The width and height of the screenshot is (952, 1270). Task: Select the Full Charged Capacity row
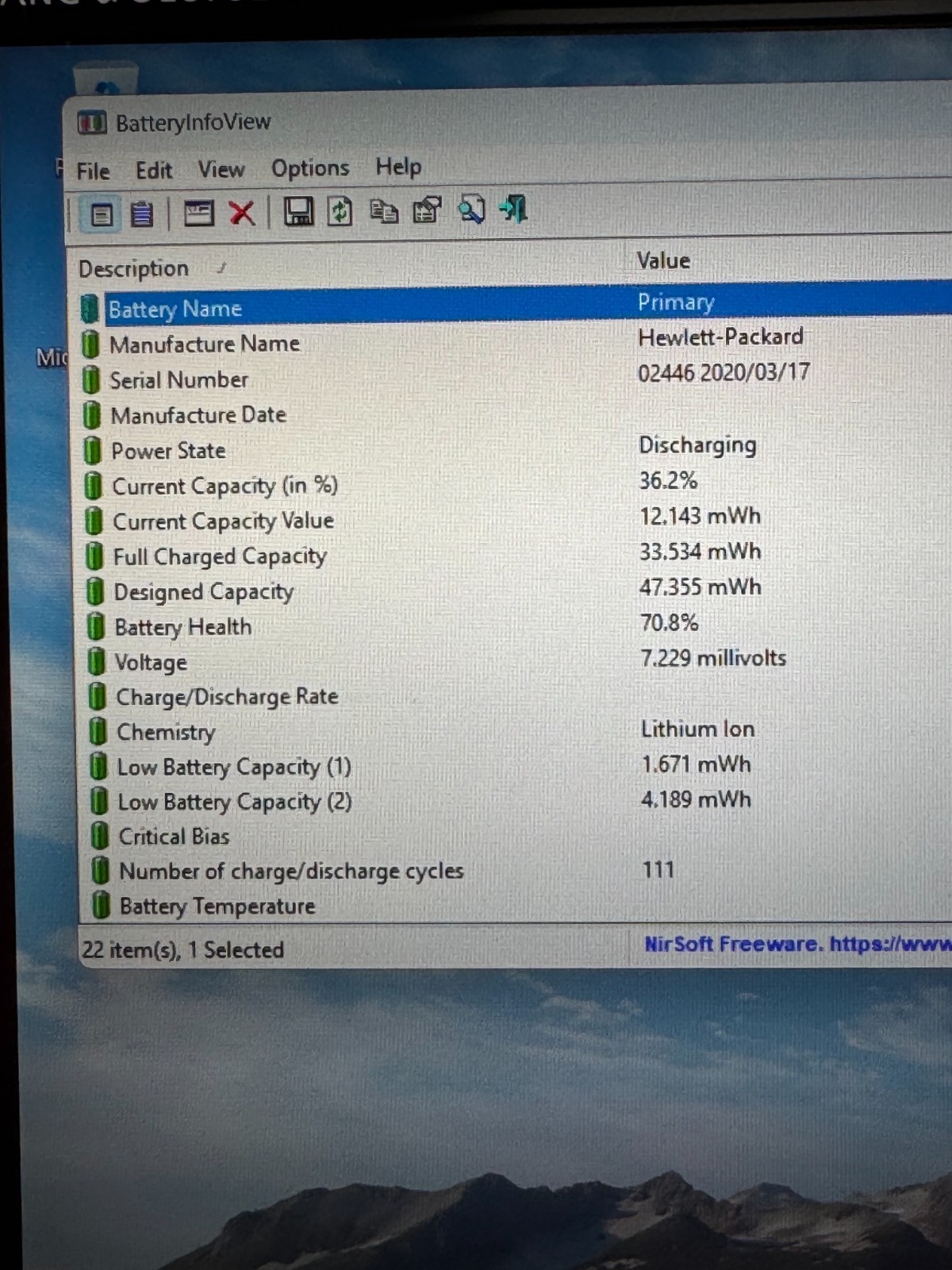pyautogui.click(x=516, y=554)
